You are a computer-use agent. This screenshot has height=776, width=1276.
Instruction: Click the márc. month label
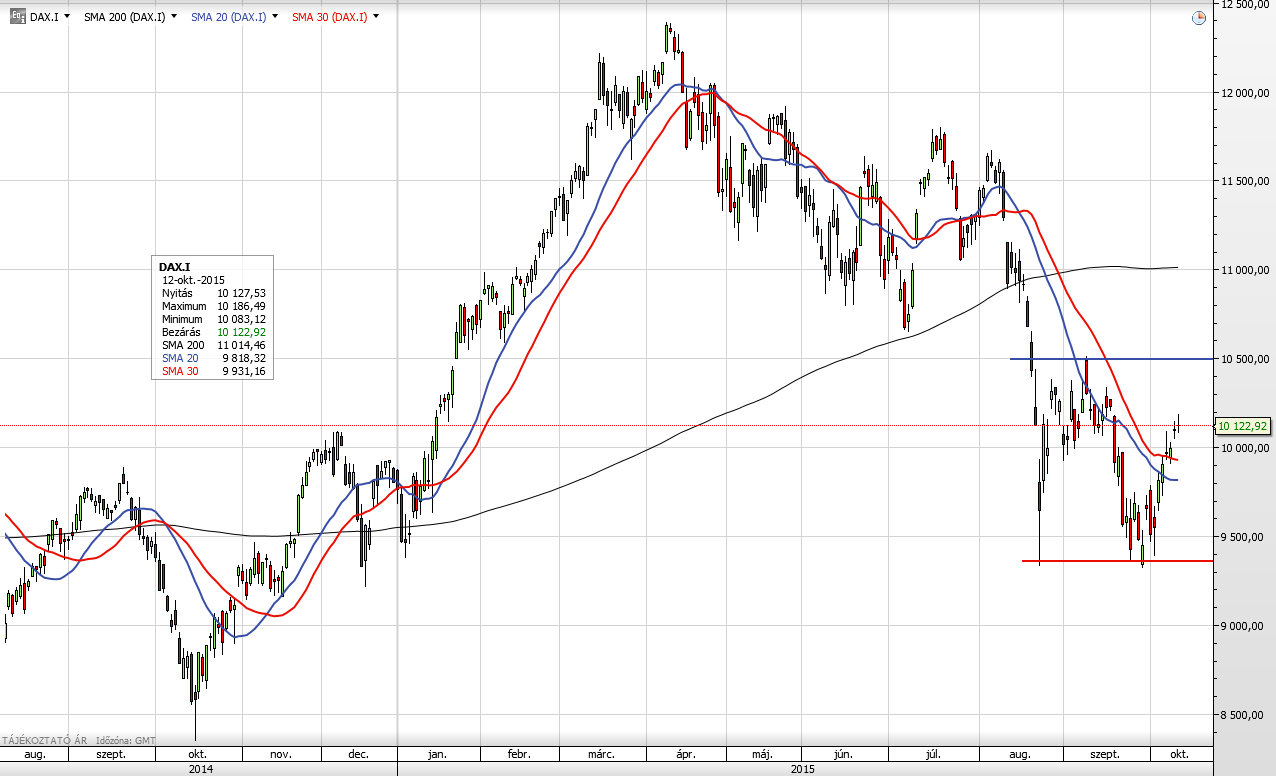point(601,754)
